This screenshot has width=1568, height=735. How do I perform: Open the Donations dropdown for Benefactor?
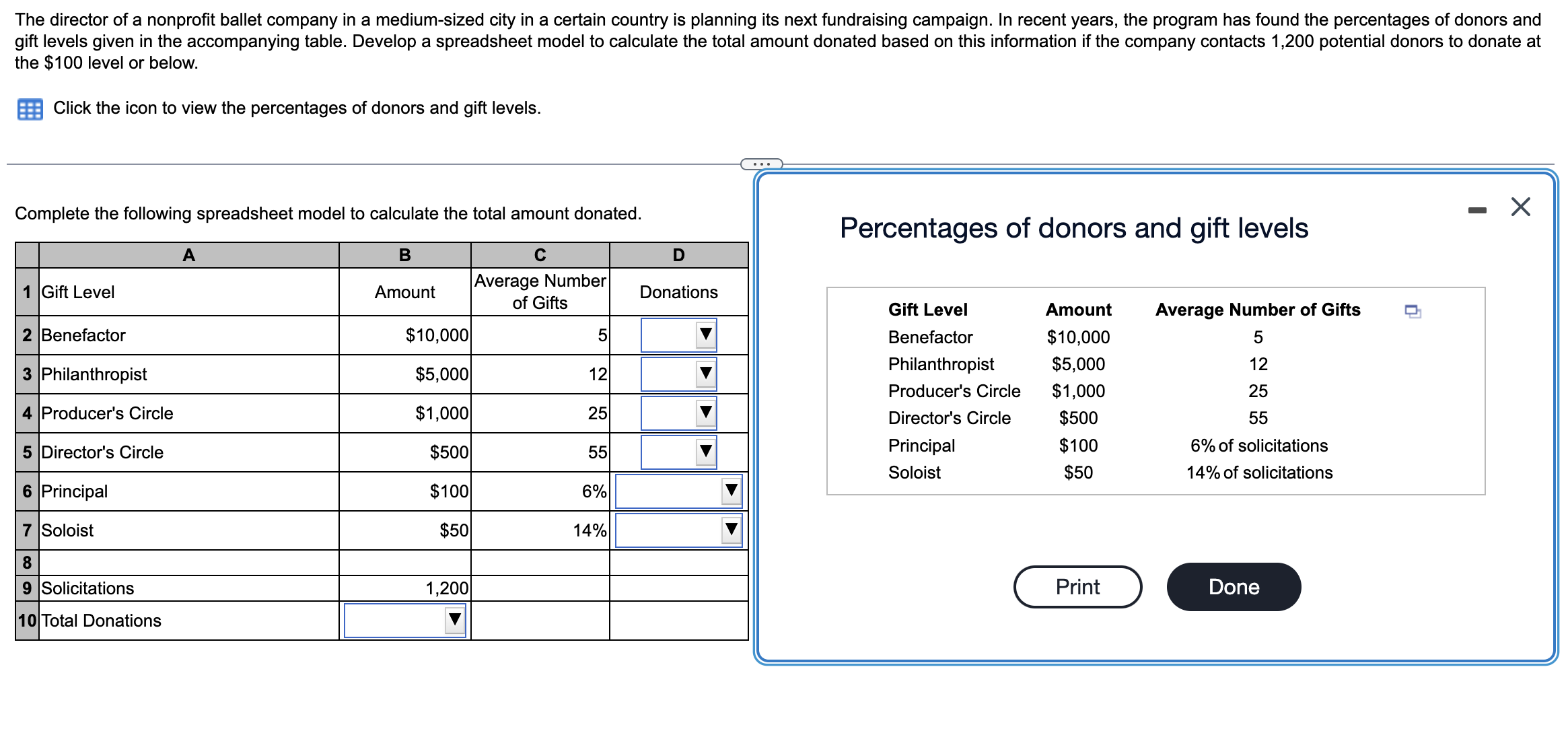(705, 335)
